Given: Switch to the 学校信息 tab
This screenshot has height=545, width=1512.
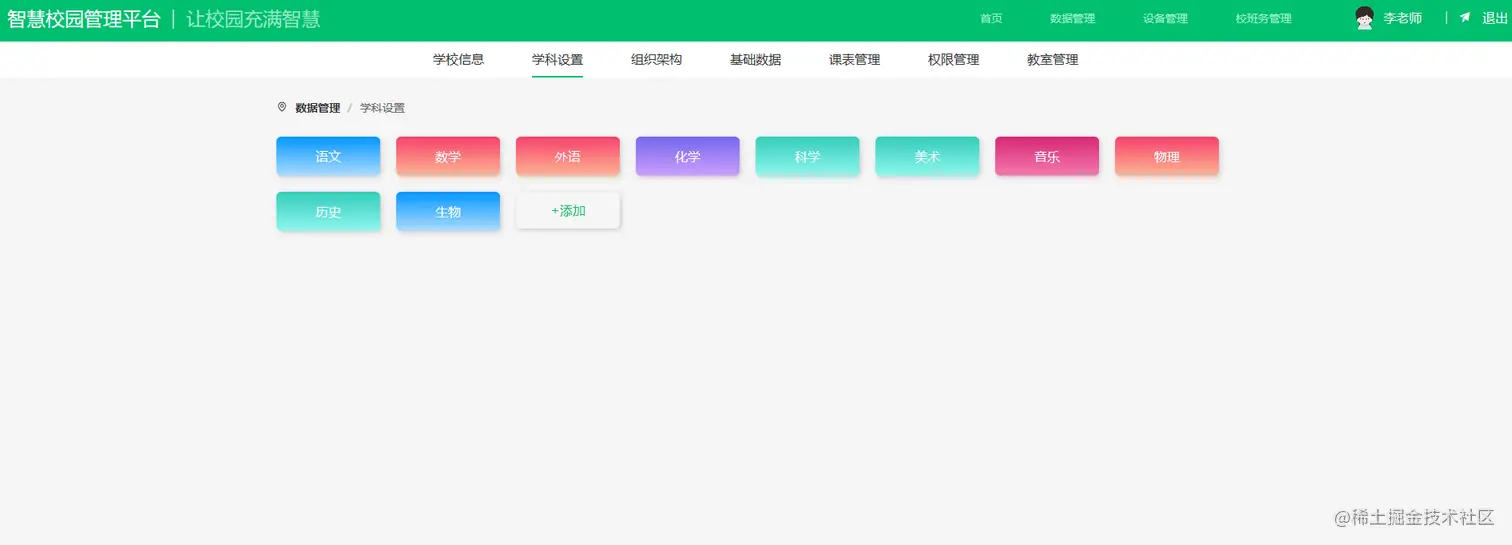Looking at the screenshot, I should coord(458,59).
